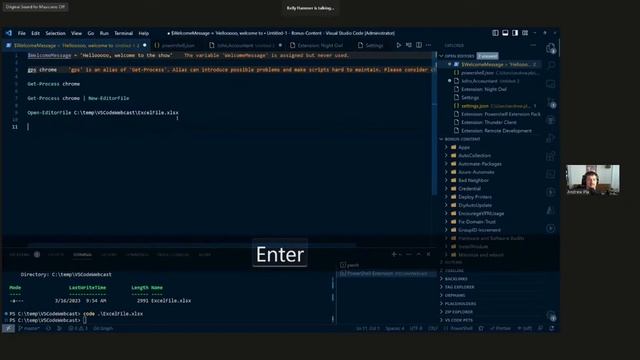Screen dimensions: 640x360
Task: Open the File menu
Action: [22, 33]
